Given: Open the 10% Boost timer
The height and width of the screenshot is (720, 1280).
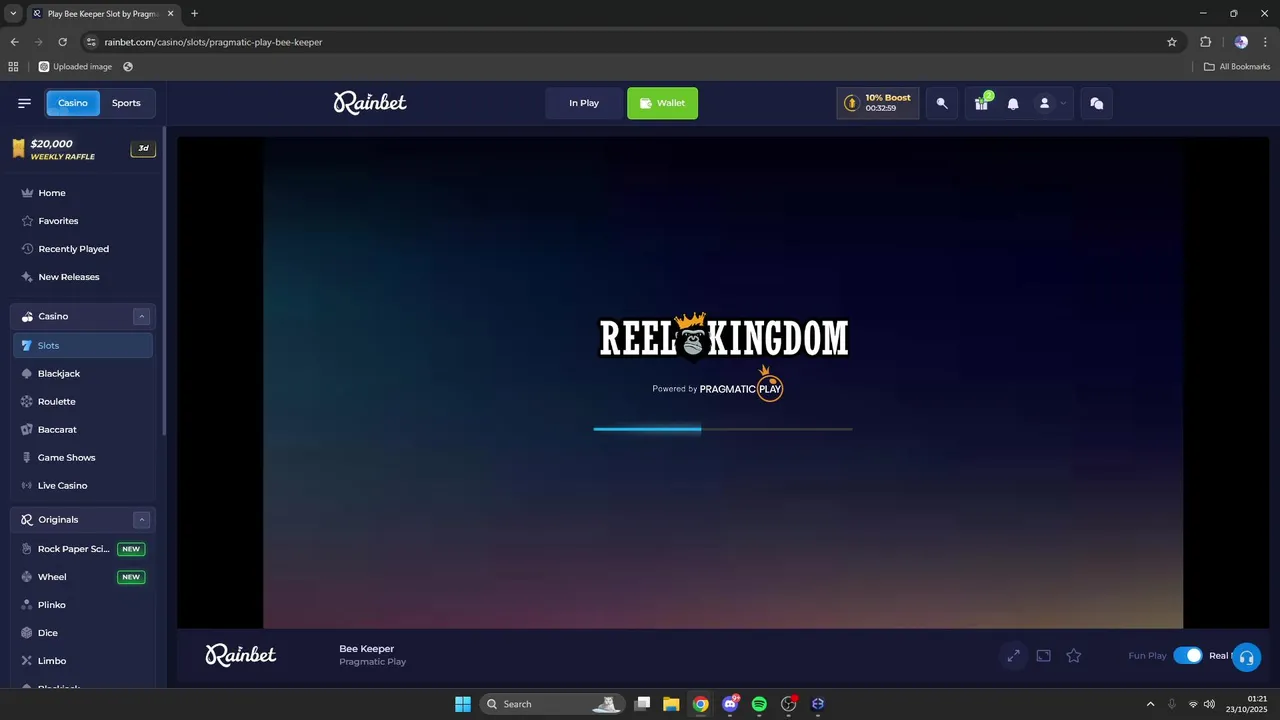Looking at the screenshot, I should click(x=878, y=103).
